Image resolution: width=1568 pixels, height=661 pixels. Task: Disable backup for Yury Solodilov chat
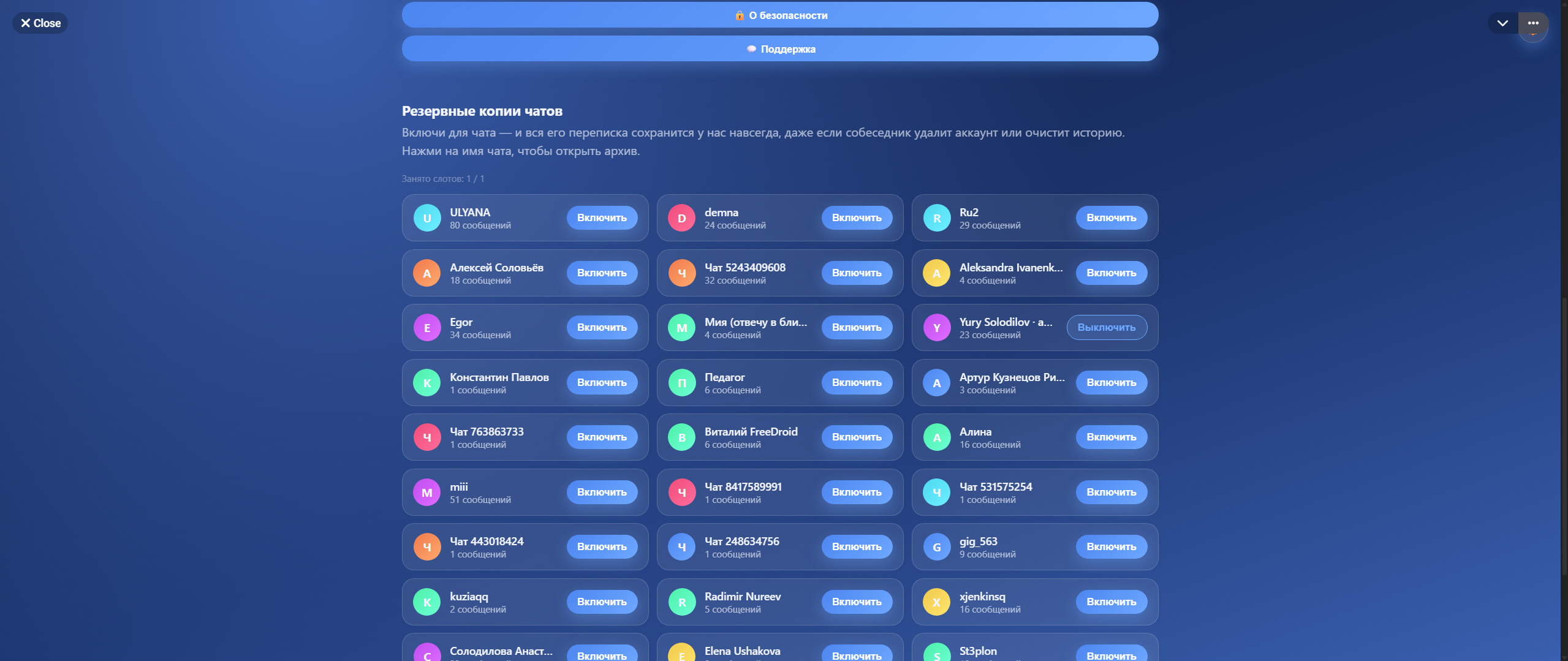pos(1107,328)
